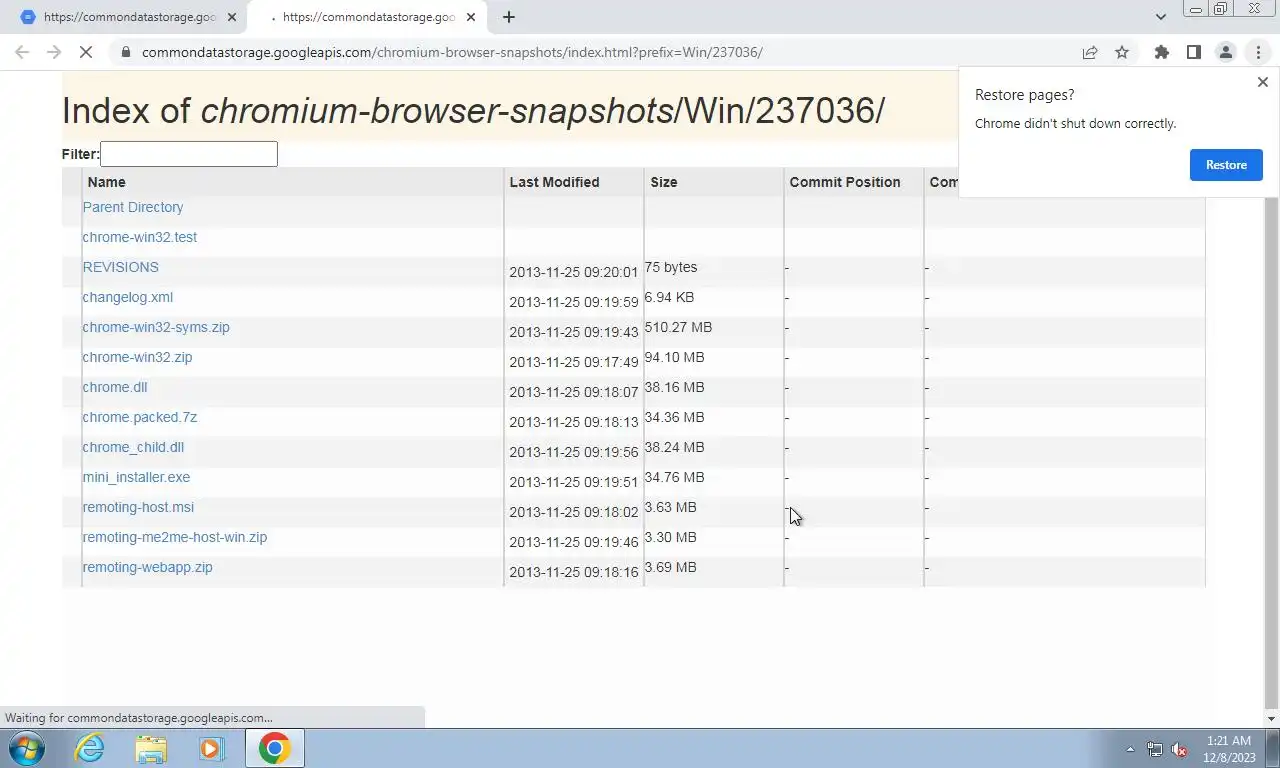The image size is (1280, 768).
Task: Open the REVISIONS file link
Action: (x=121, y=267)
